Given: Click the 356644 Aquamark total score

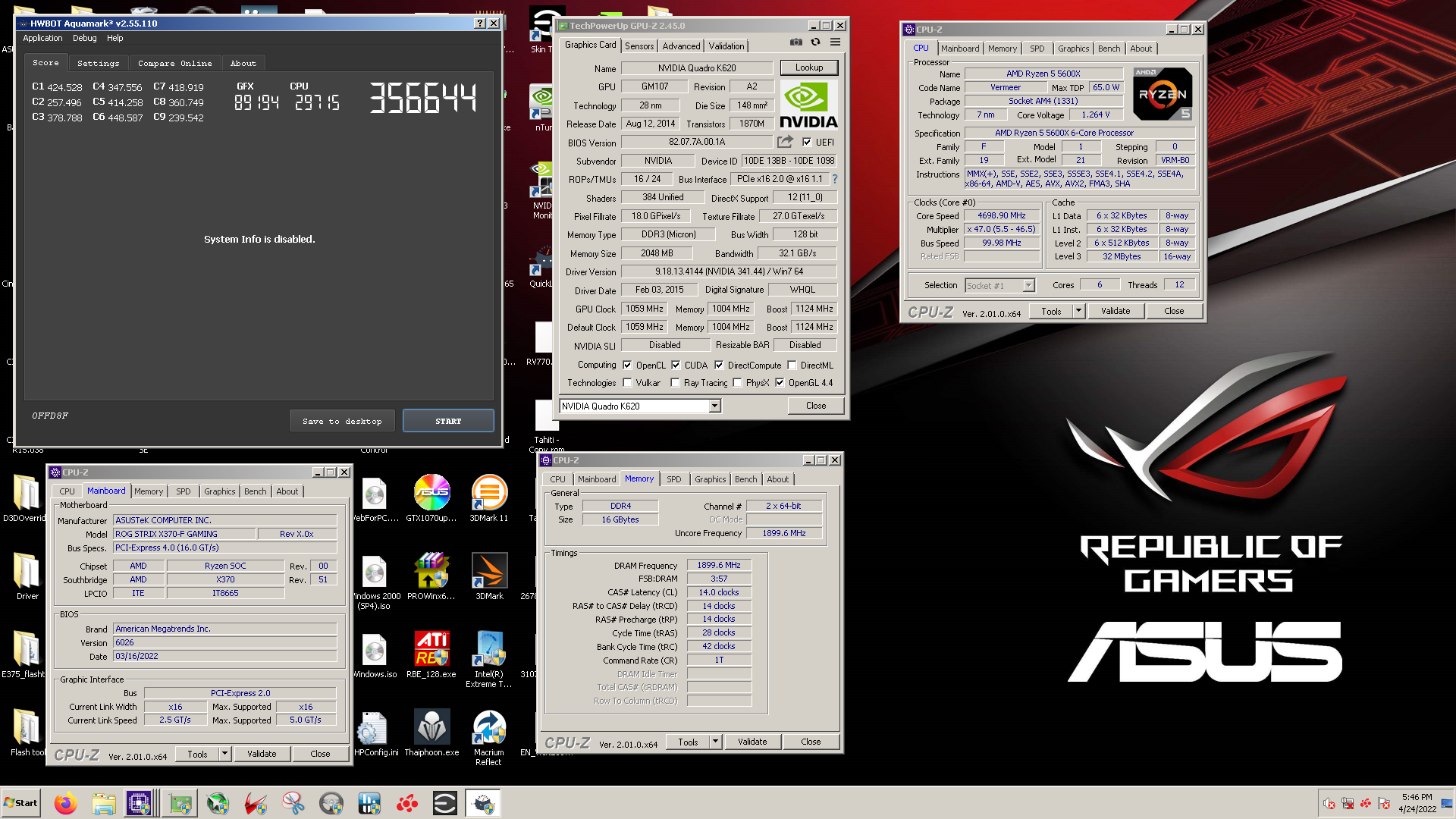Looking at the screenshot, I should 423,99.
